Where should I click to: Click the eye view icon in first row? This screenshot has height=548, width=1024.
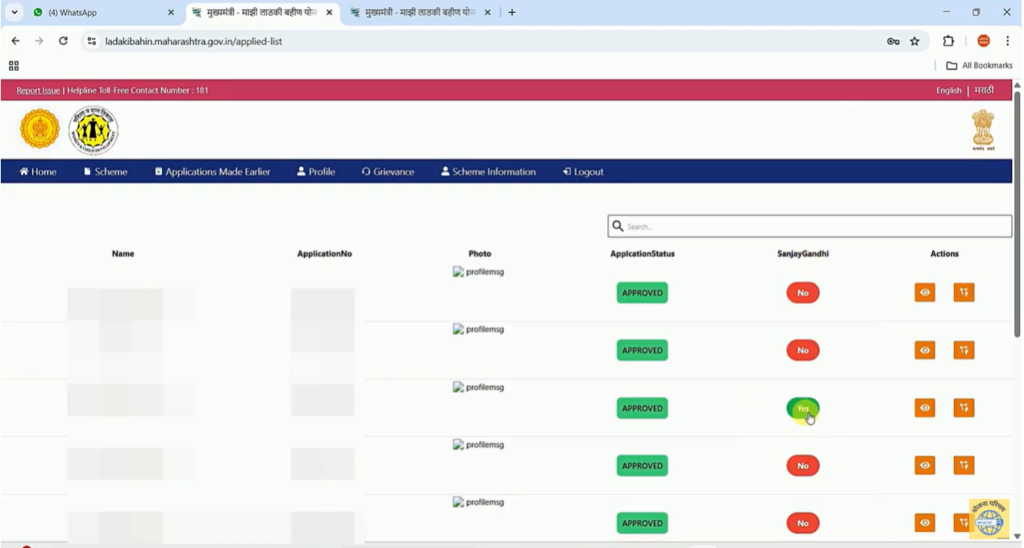[924, 293]
